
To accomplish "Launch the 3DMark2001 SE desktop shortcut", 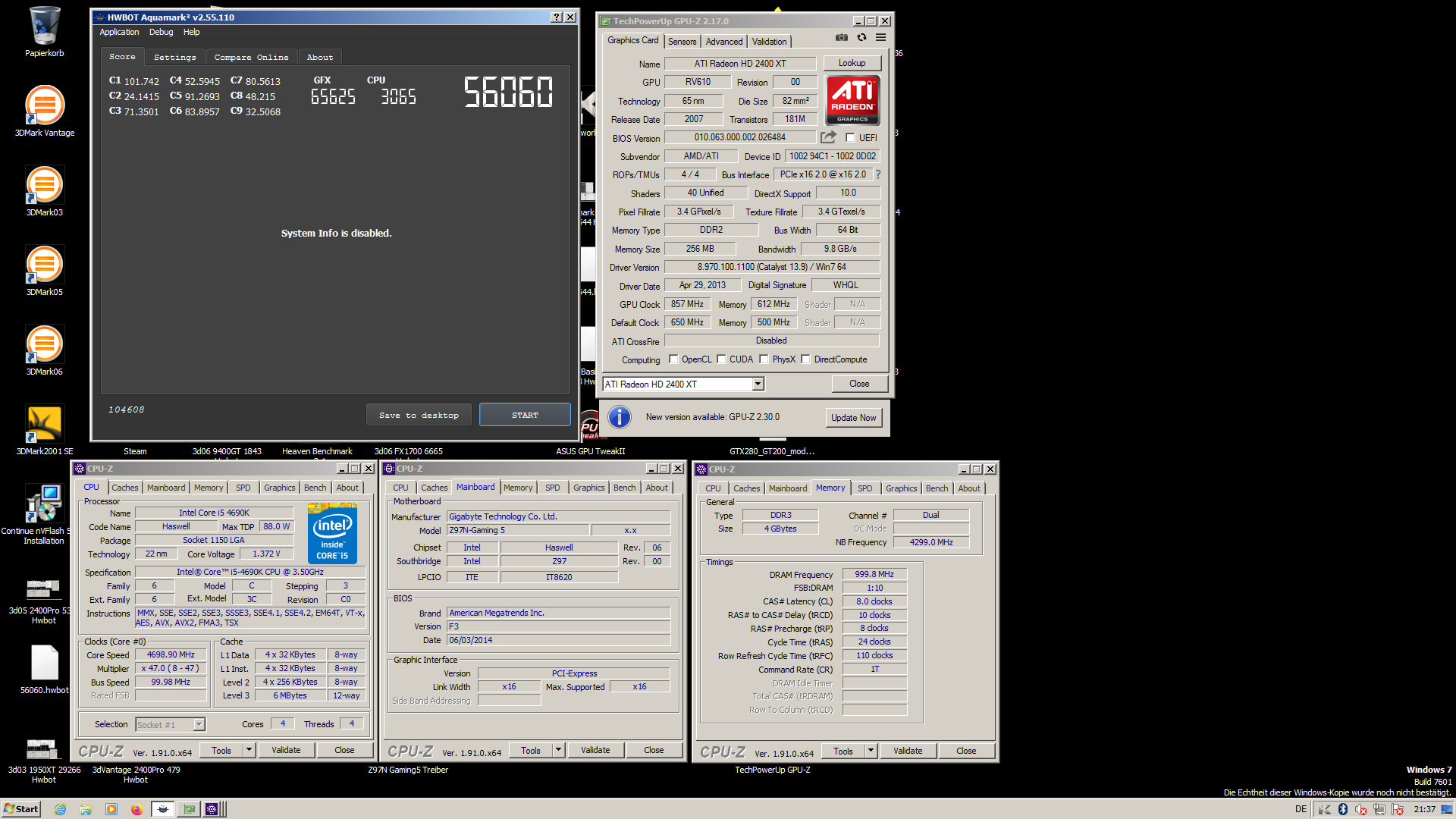I will point(44,429).
